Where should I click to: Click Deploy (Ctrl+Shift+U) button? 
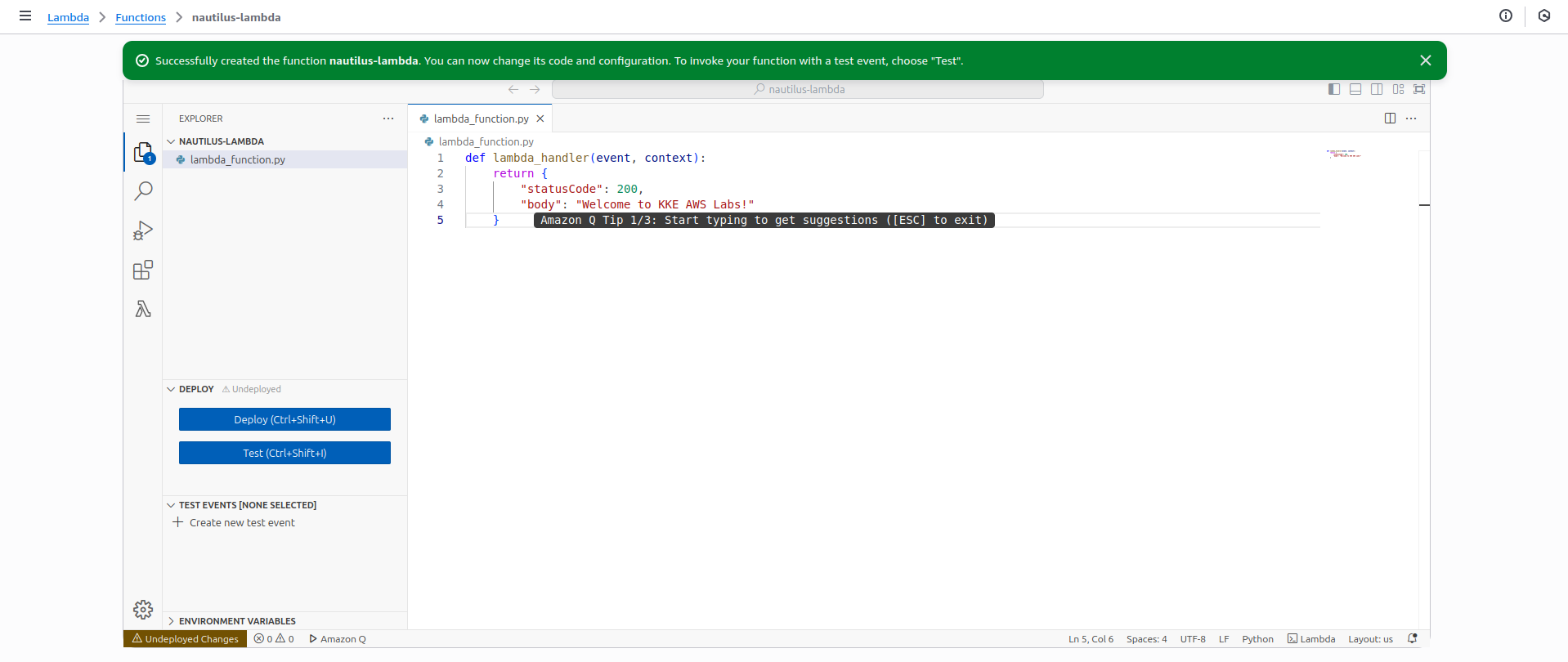pos(284,419)
